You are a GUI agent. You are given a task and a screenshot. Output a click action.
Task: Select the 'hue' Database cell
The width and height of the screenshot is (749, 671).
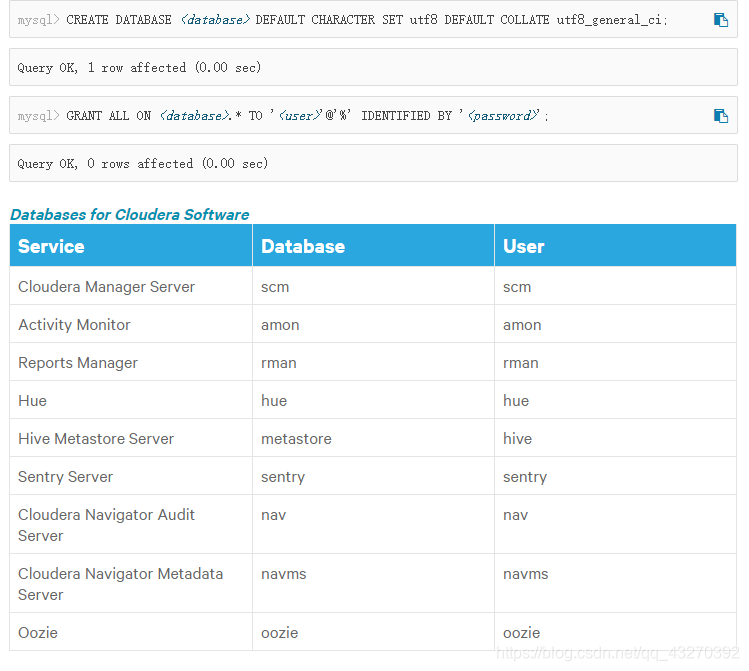click(373, 400)
